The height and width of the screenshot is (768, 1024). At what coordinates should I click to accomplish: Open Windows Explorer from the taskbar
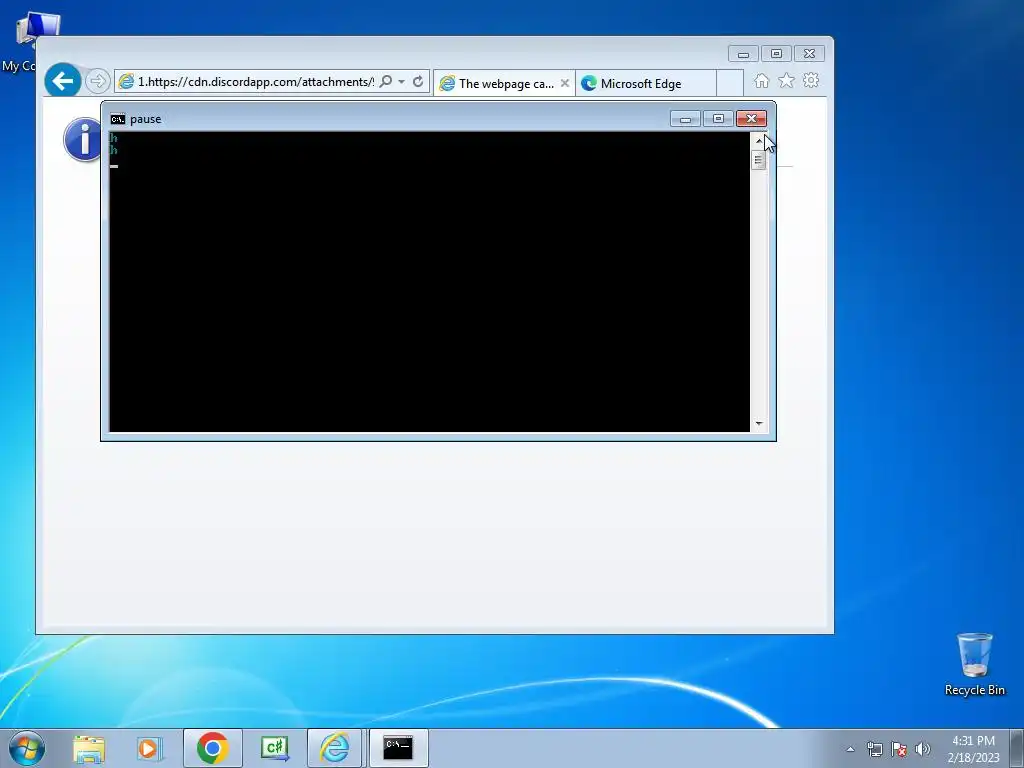89,748
